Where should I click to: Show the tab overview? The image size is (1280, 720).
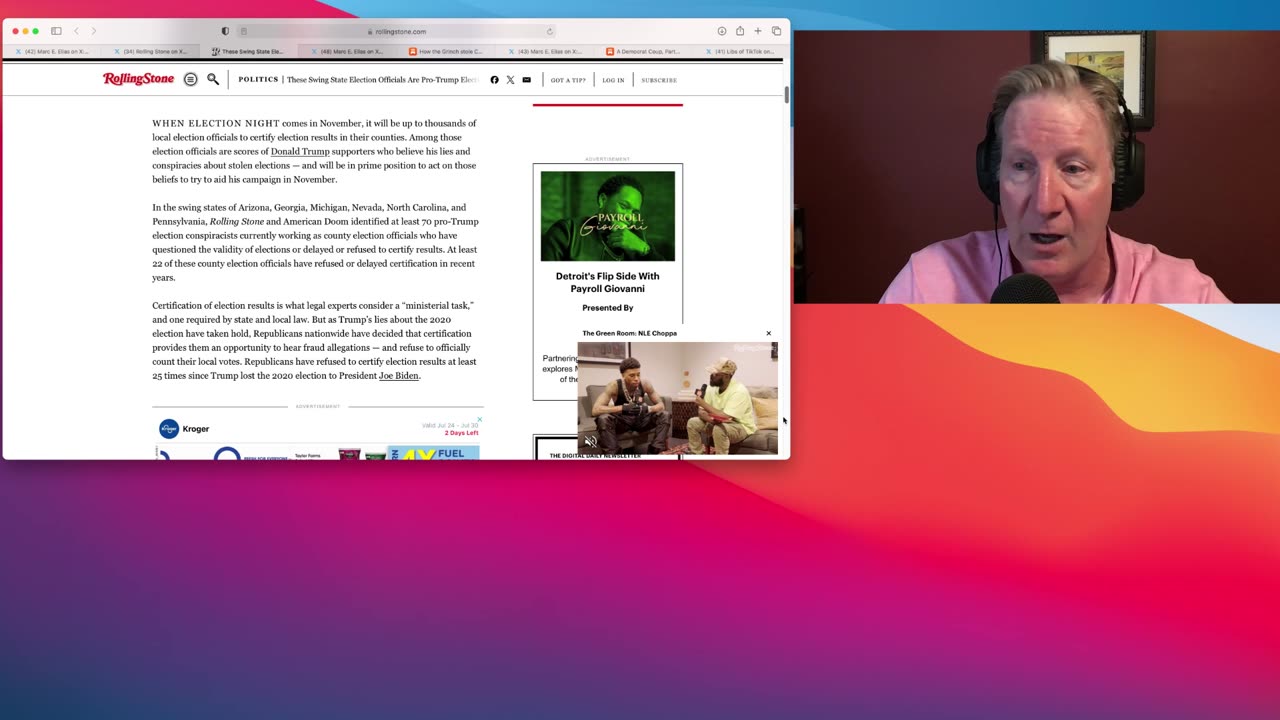[776, 31]
